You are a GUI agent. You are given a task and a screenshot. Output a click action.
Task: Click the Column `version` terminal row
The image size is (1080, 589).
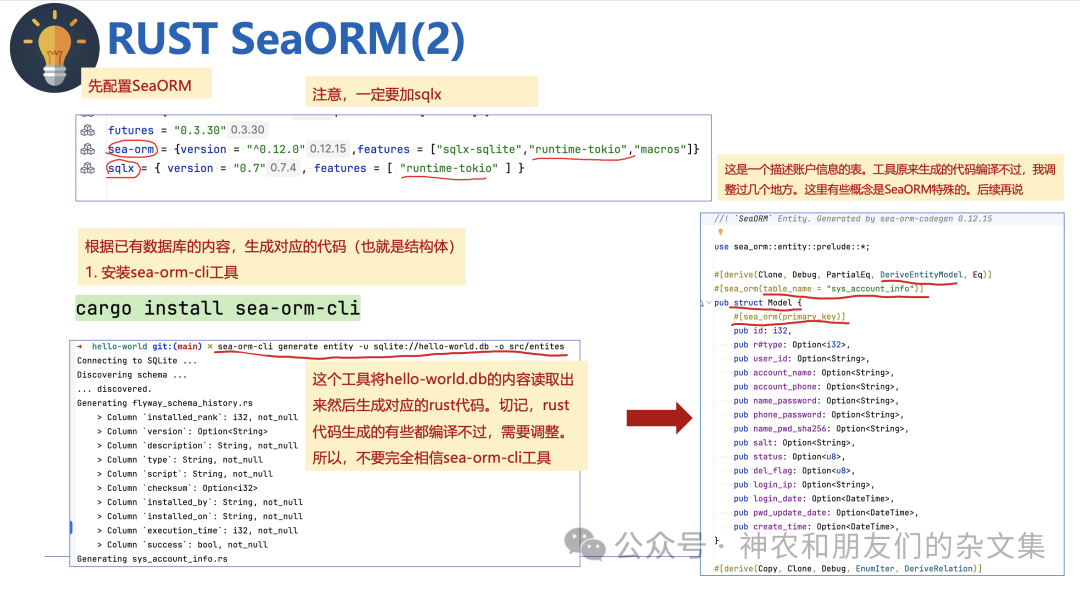pos(182,431)
